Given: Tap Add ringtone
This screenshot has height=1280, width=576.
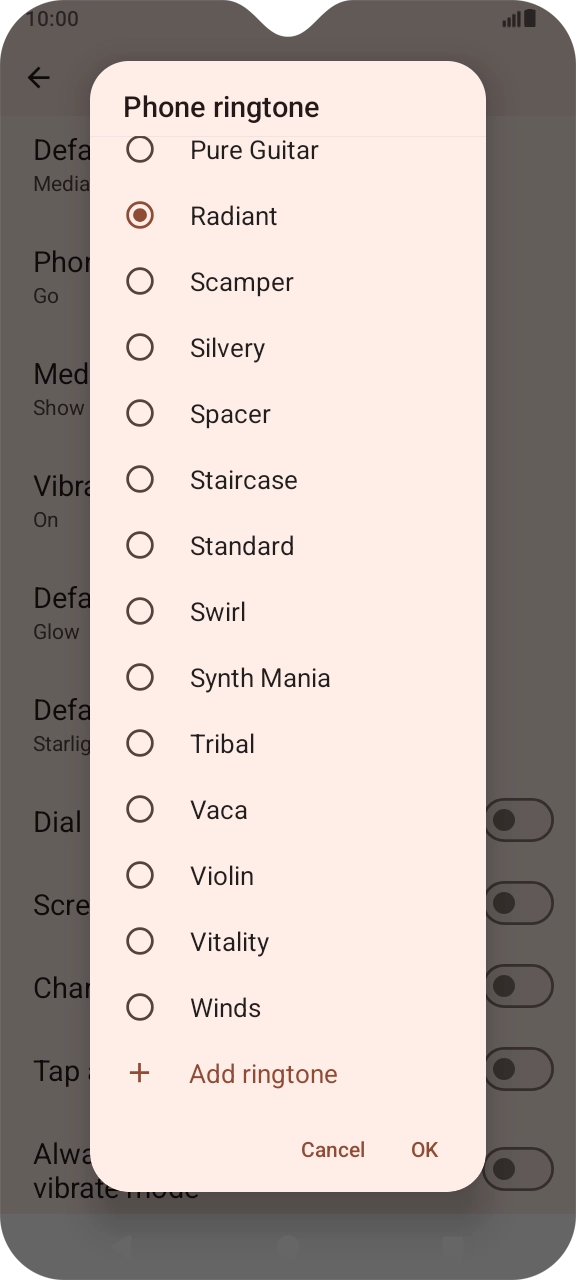Looking at the screenshot, I should (x=263, y=1073).
